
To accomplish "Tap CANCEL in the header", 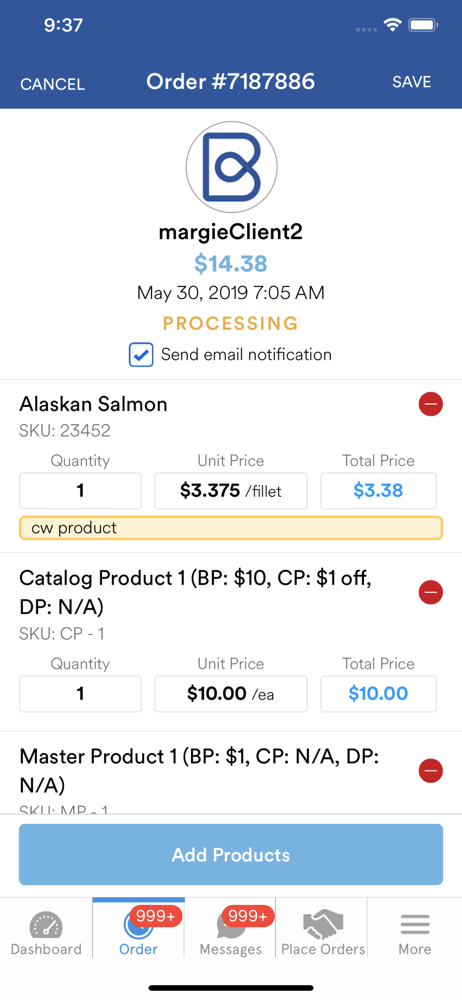I will tap(52, 84).
